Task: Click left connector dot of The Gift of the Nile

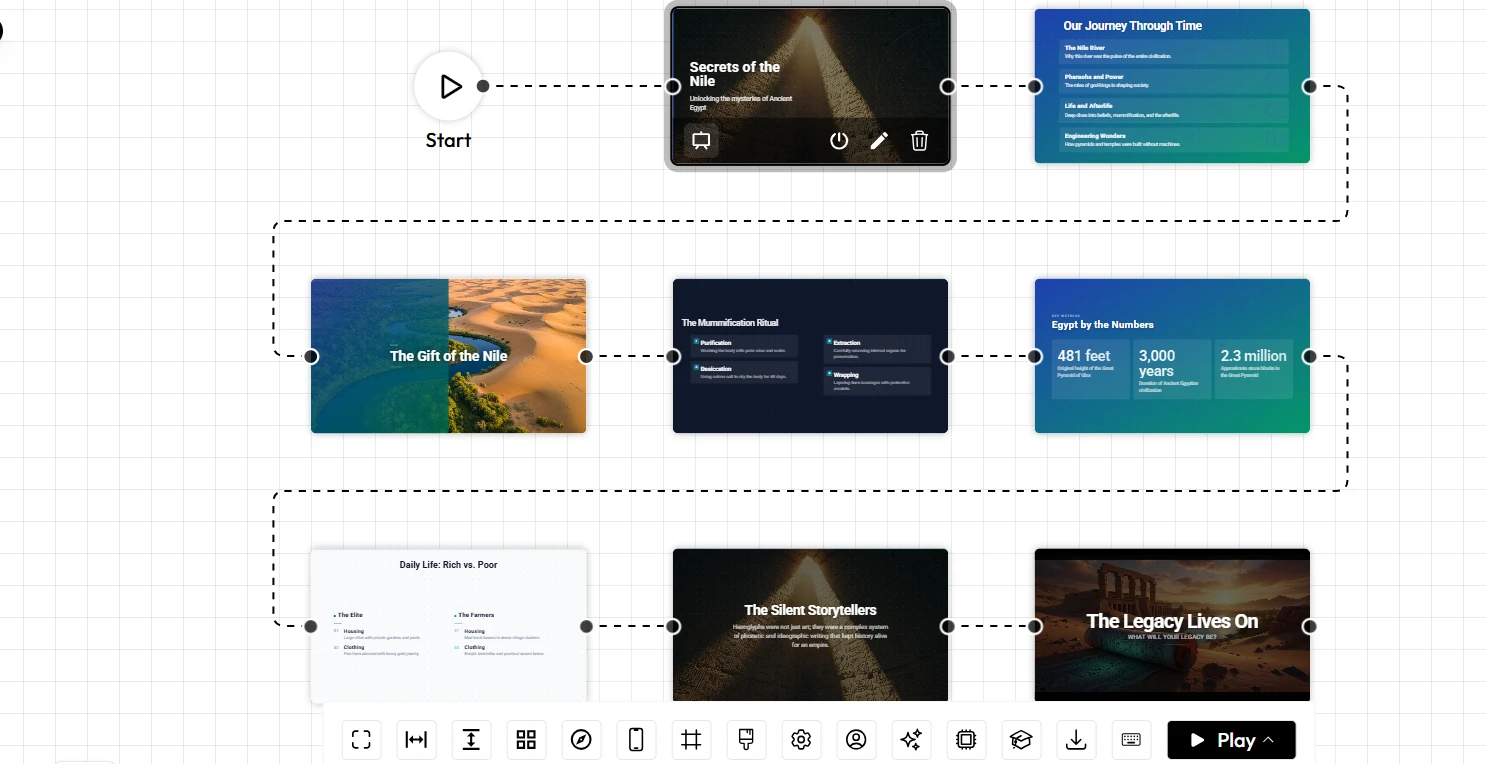Action: pyautogui.click(x=311, y=356)
